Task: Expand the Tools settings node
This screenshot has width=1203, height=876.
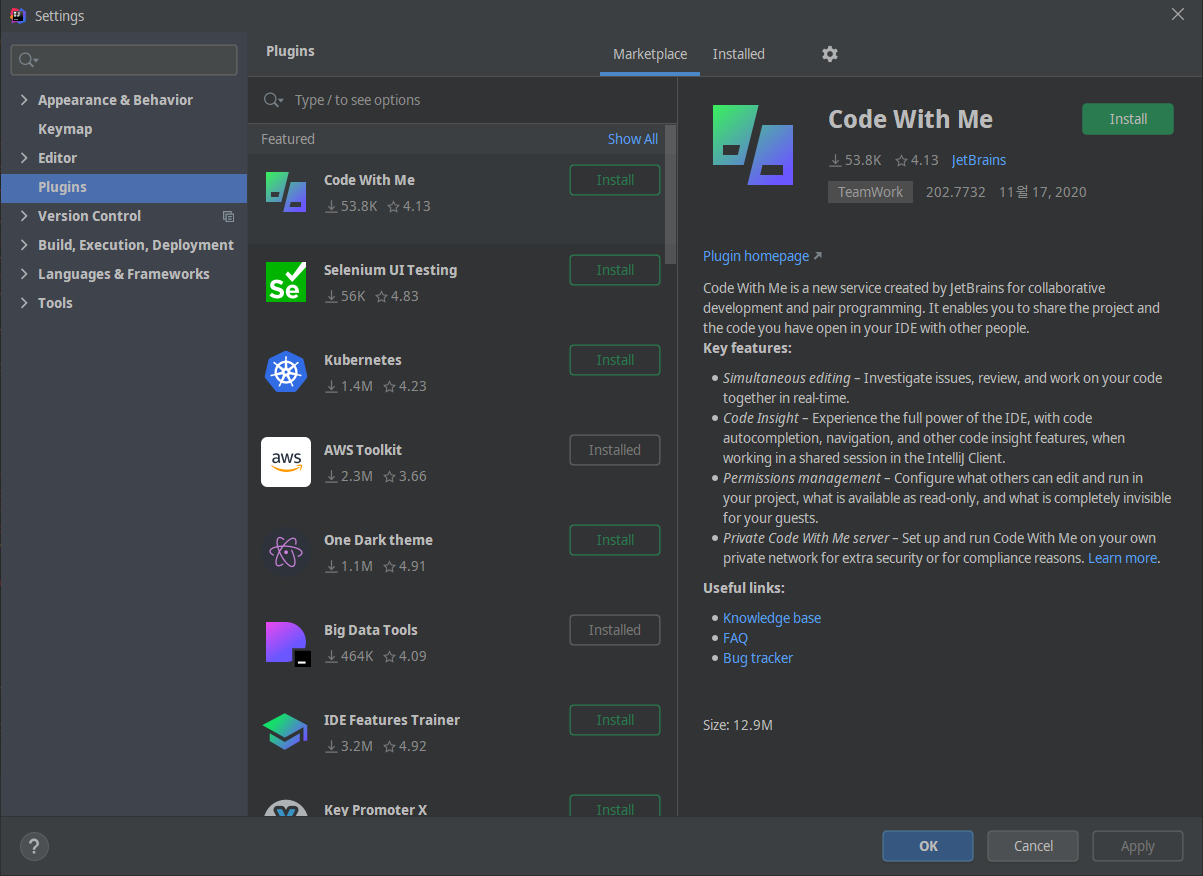Action: coord(24,303)
